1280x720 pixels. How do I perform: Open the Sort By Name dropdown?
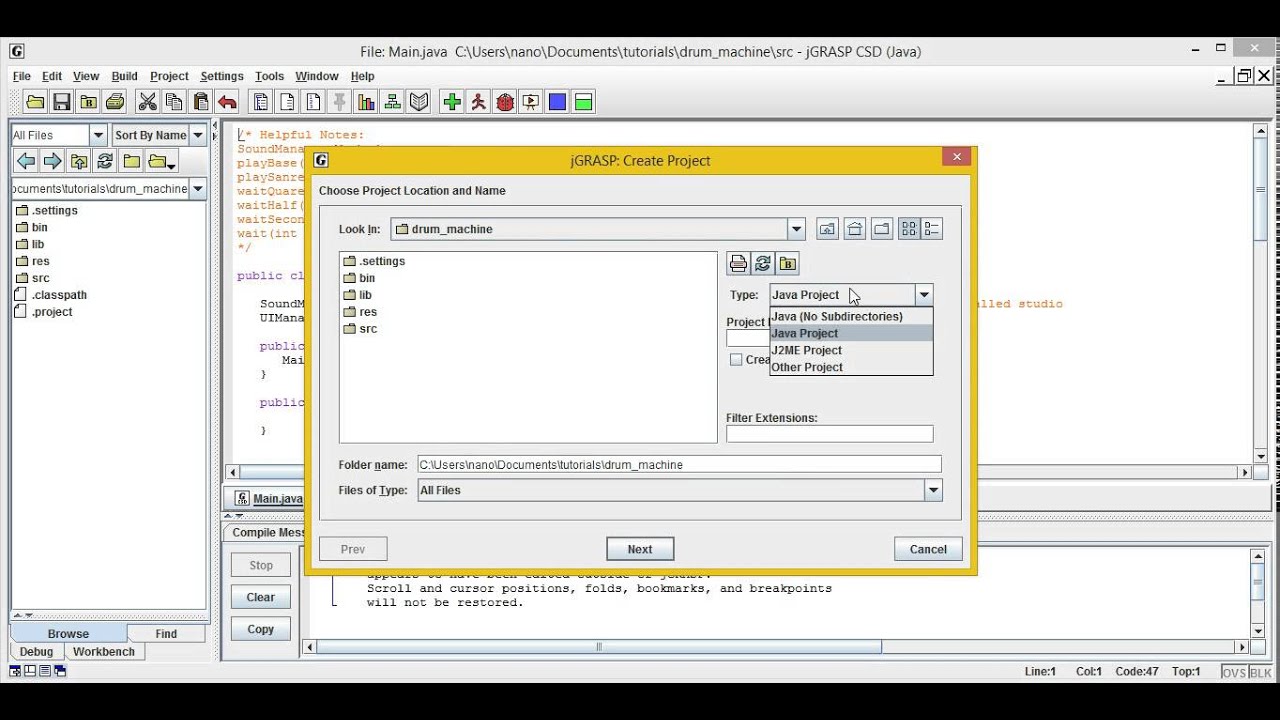(x=198, y=135)
